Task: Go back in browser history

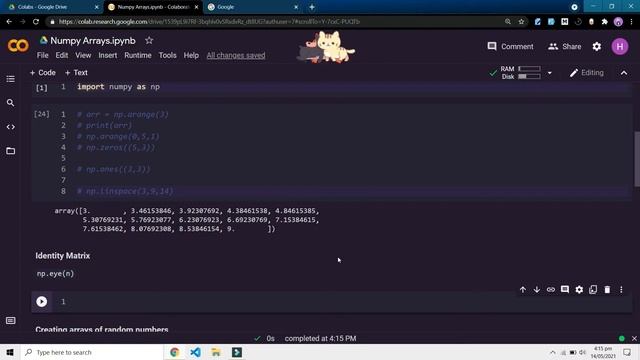Action: (x=9, y=22)
